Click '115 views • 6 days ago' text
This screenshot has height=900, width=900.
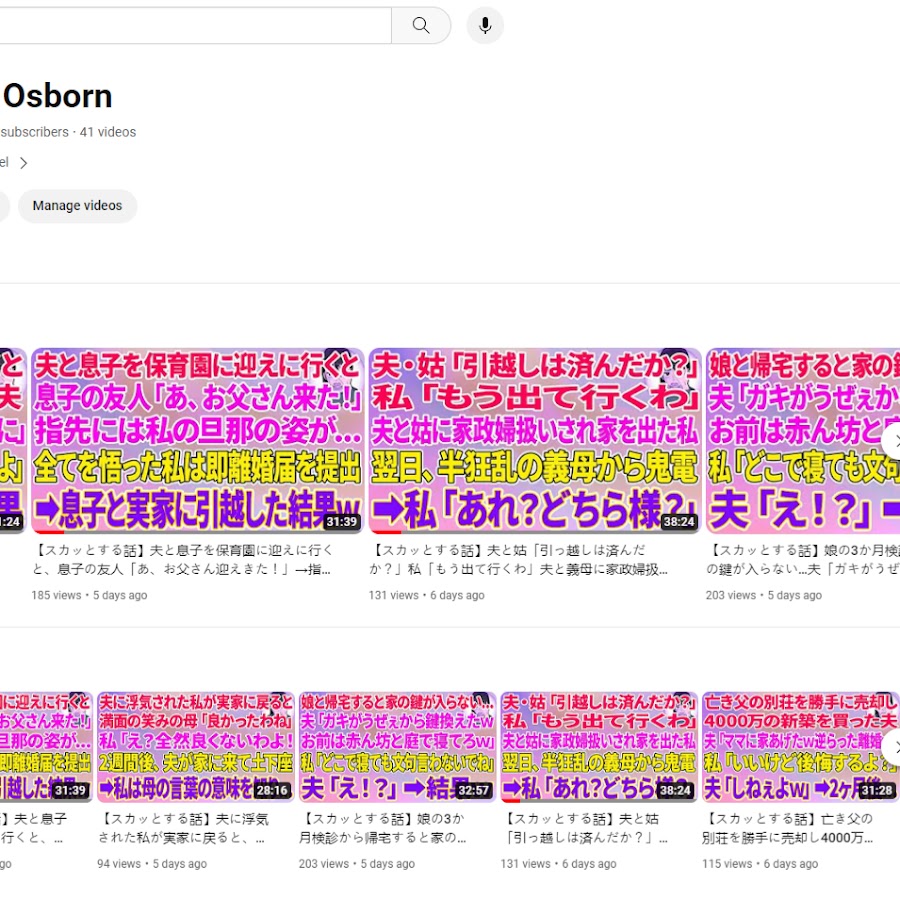pyautogui.click(x=760, y=864)
